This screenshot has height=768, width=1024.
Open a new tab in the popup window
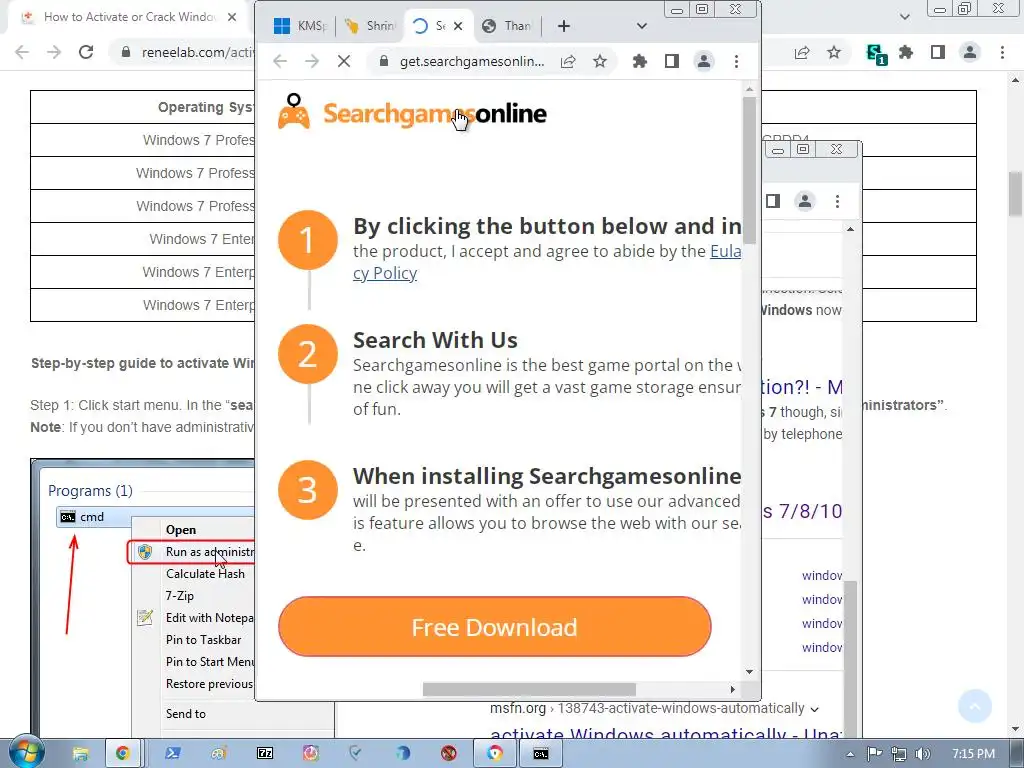(564, 26)
